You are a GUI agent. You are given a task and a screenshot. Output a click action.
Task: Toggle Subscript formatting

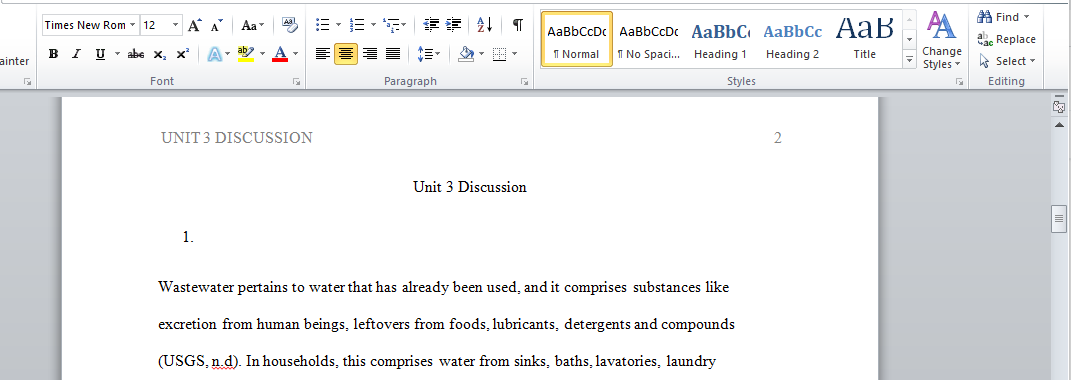coord(159,54)
